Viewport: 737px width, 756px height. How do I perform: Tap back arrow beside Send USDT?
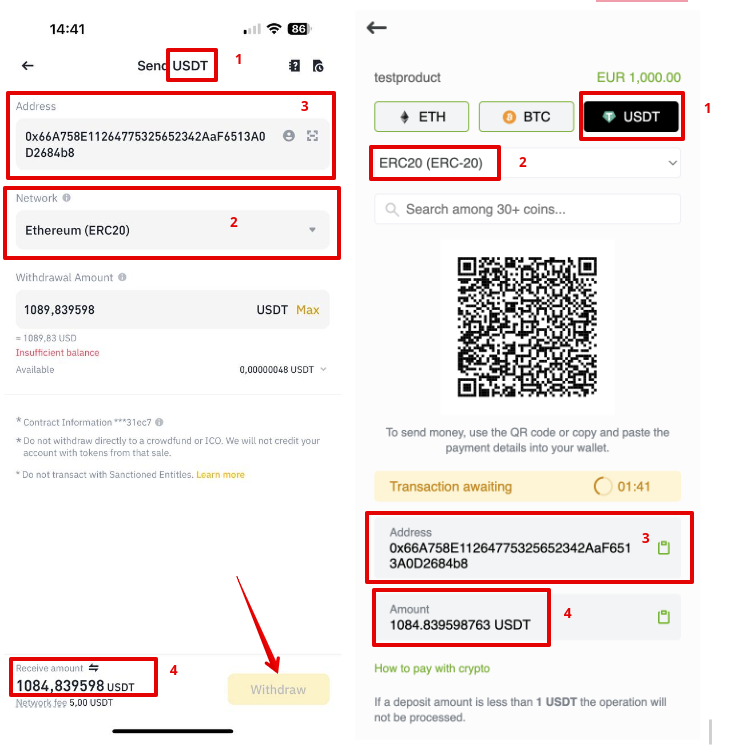(27, 66)
